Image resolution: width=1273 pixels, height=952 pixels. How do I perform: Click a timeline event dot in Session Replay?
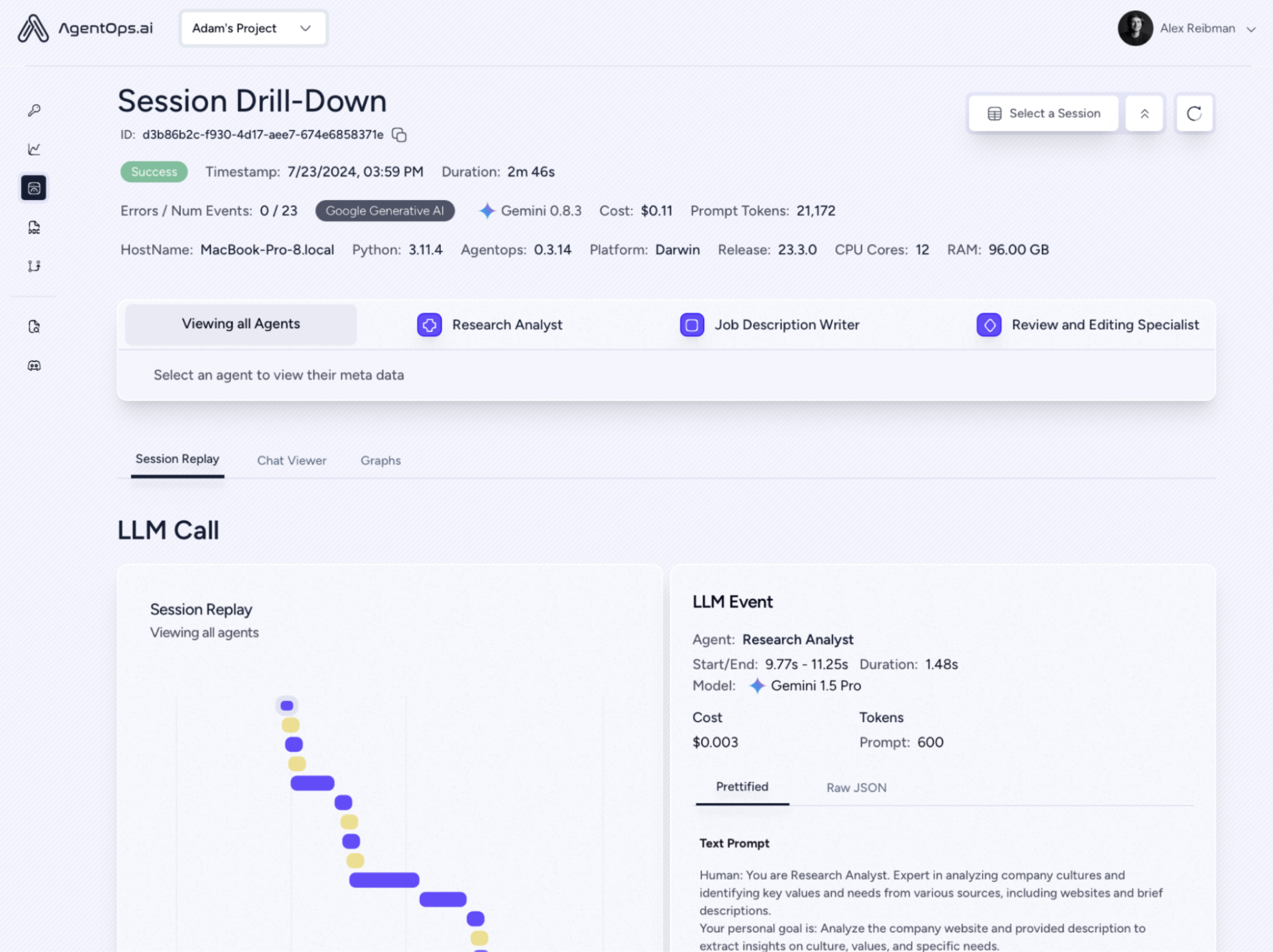point(287,706)
